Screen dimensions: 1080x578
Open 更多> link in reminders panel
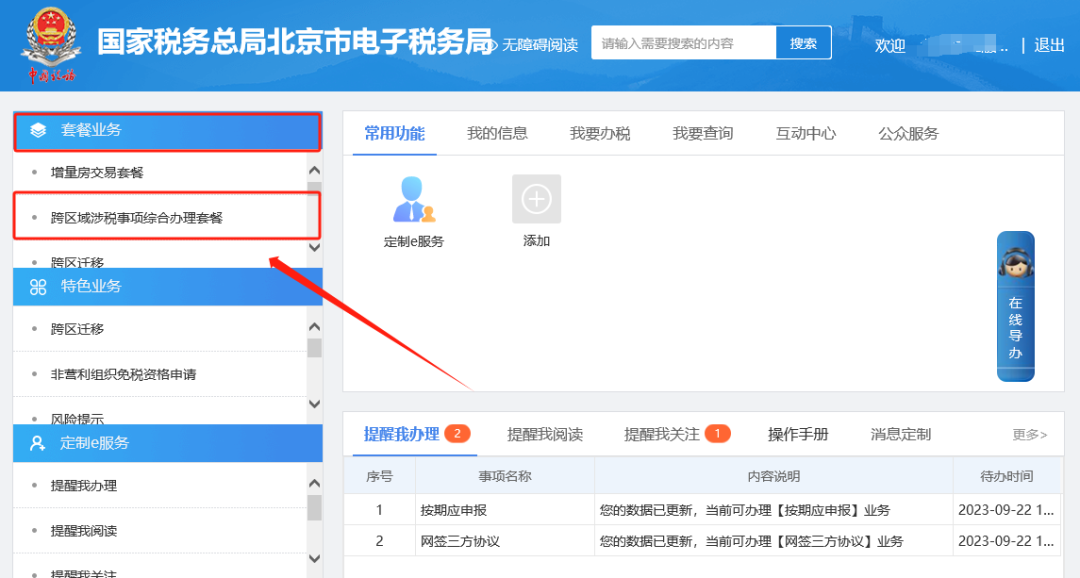1029,434
